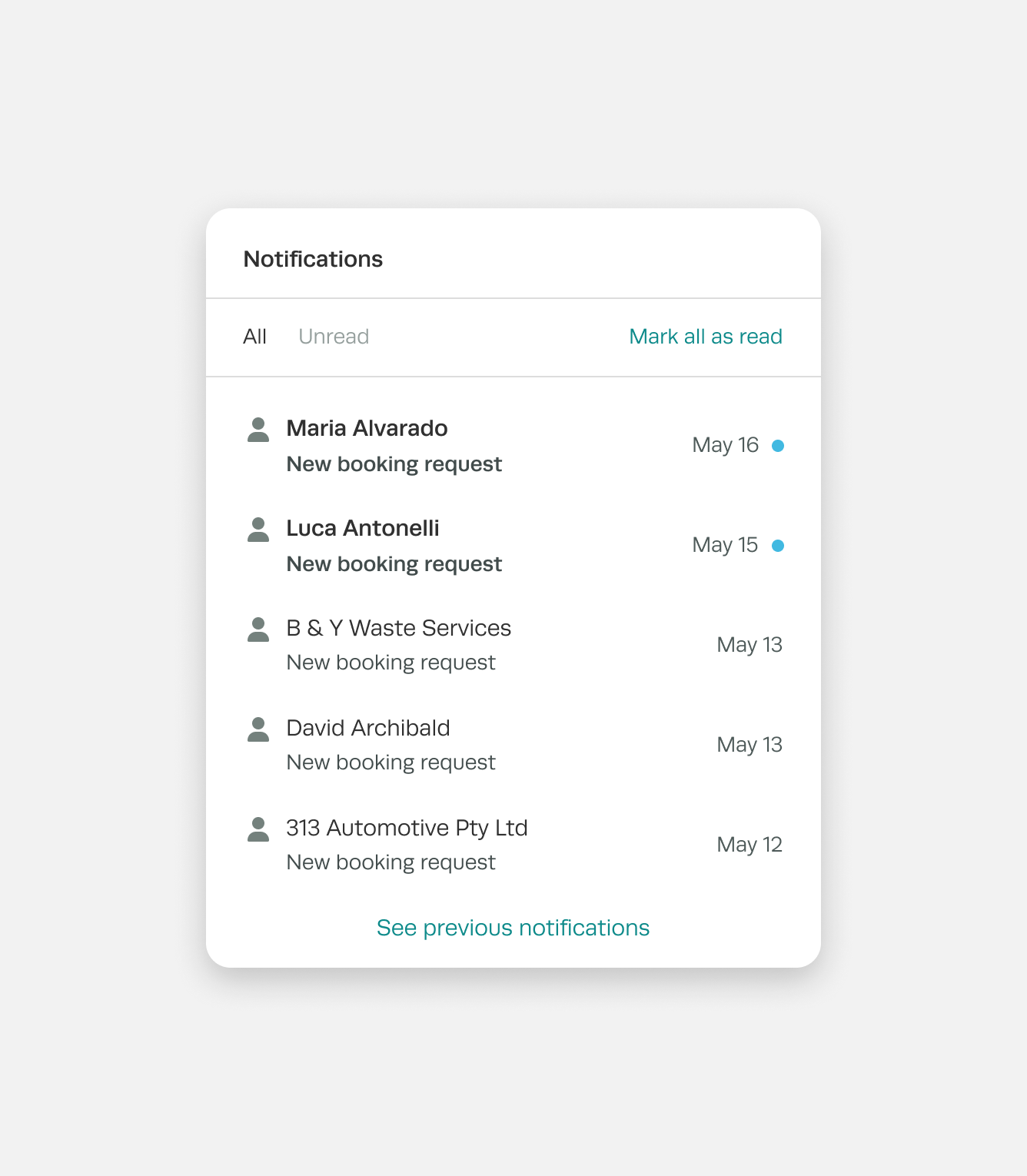
Task: Open 313 Automotive Pty Ltd name
Action: tap(407, 828)
